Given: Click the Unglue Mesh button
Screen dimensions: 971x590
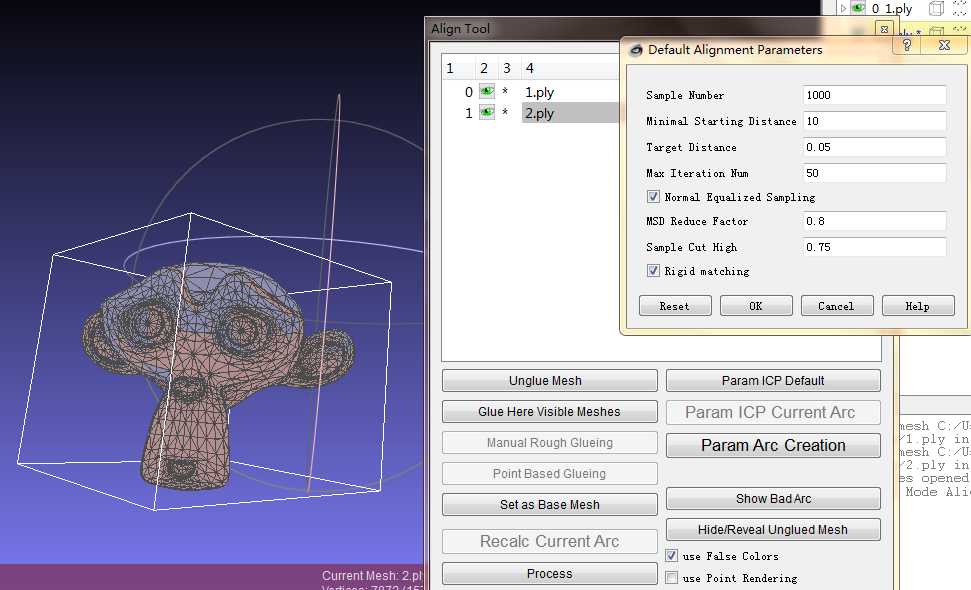Looking at the screenshot, I should pyautogui.click(x=549, y=381).
